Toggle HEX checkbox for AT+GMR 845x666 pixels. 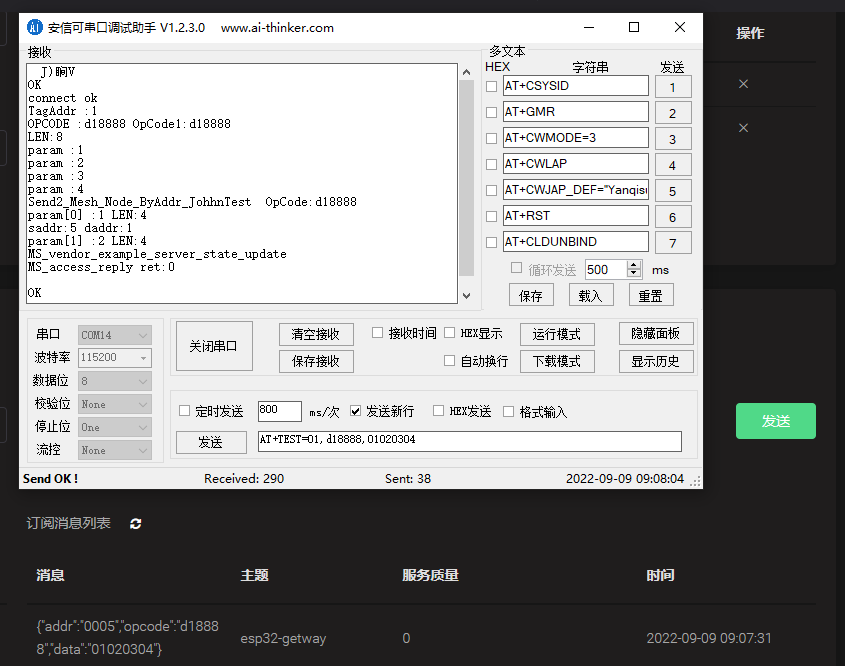491,112
